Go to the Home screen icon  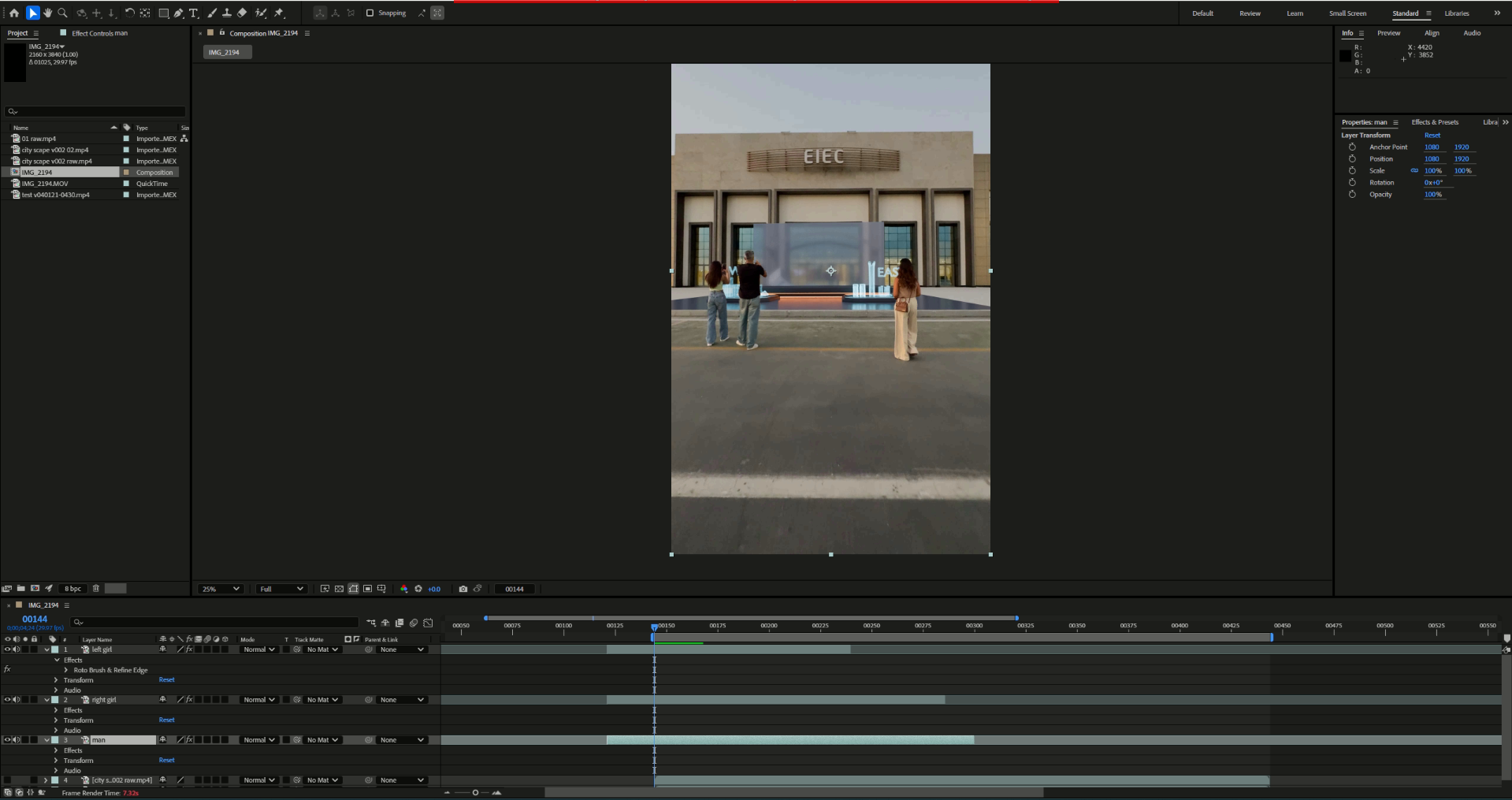[x=13, y=13]
